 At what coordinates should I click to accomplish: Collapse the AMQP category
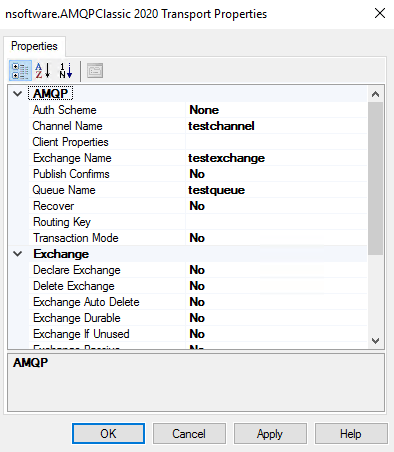point(17,94)
